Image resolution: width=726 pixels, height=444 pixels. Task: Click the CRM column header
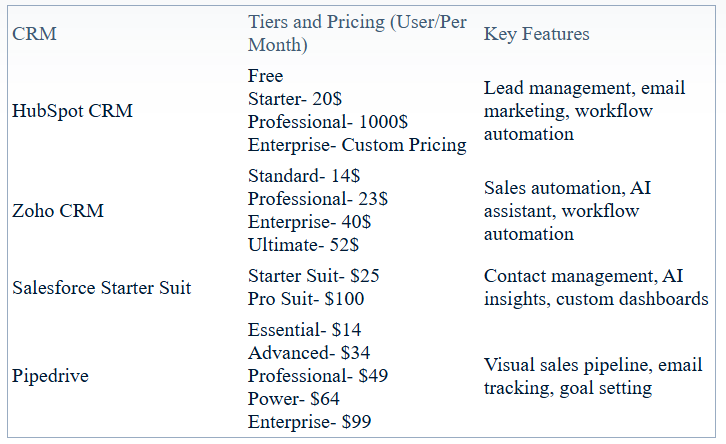pyautogui.click(x=34, y=34)
